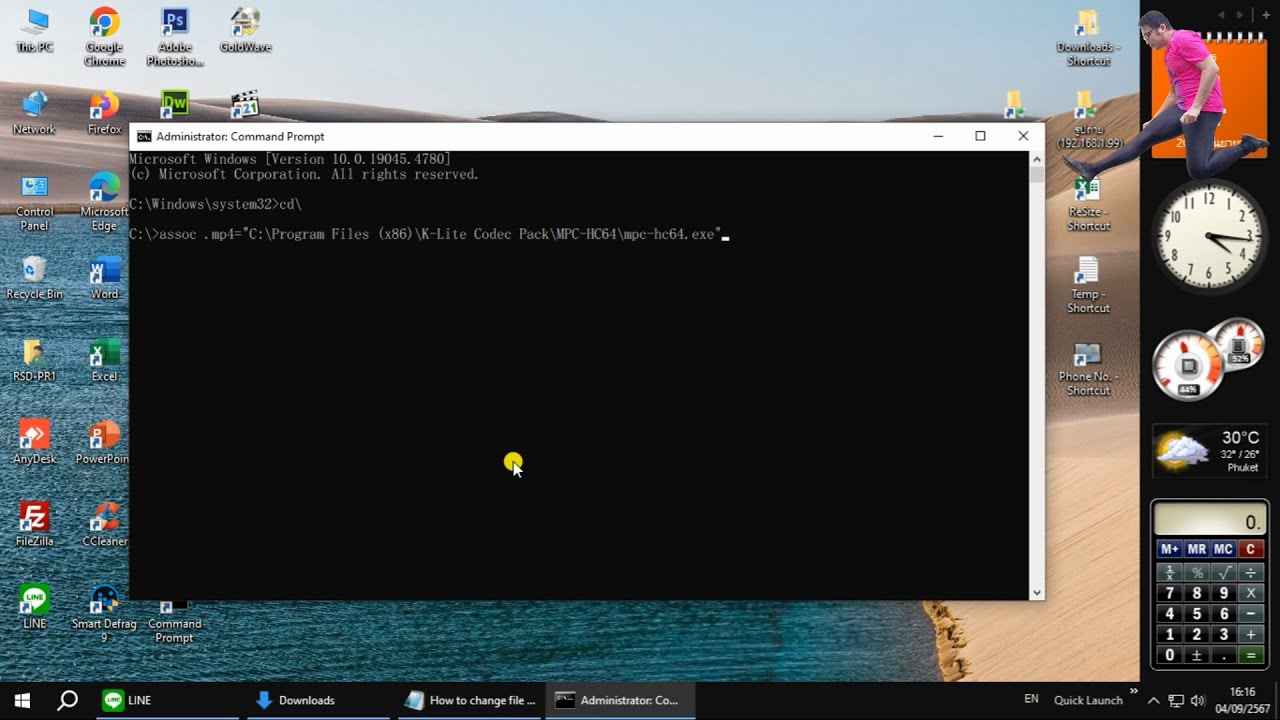The height and width of the screenshot is (720, 1280).
Task: Open FileZilla desktop shortcut
Action: click(x=34, y=525)
